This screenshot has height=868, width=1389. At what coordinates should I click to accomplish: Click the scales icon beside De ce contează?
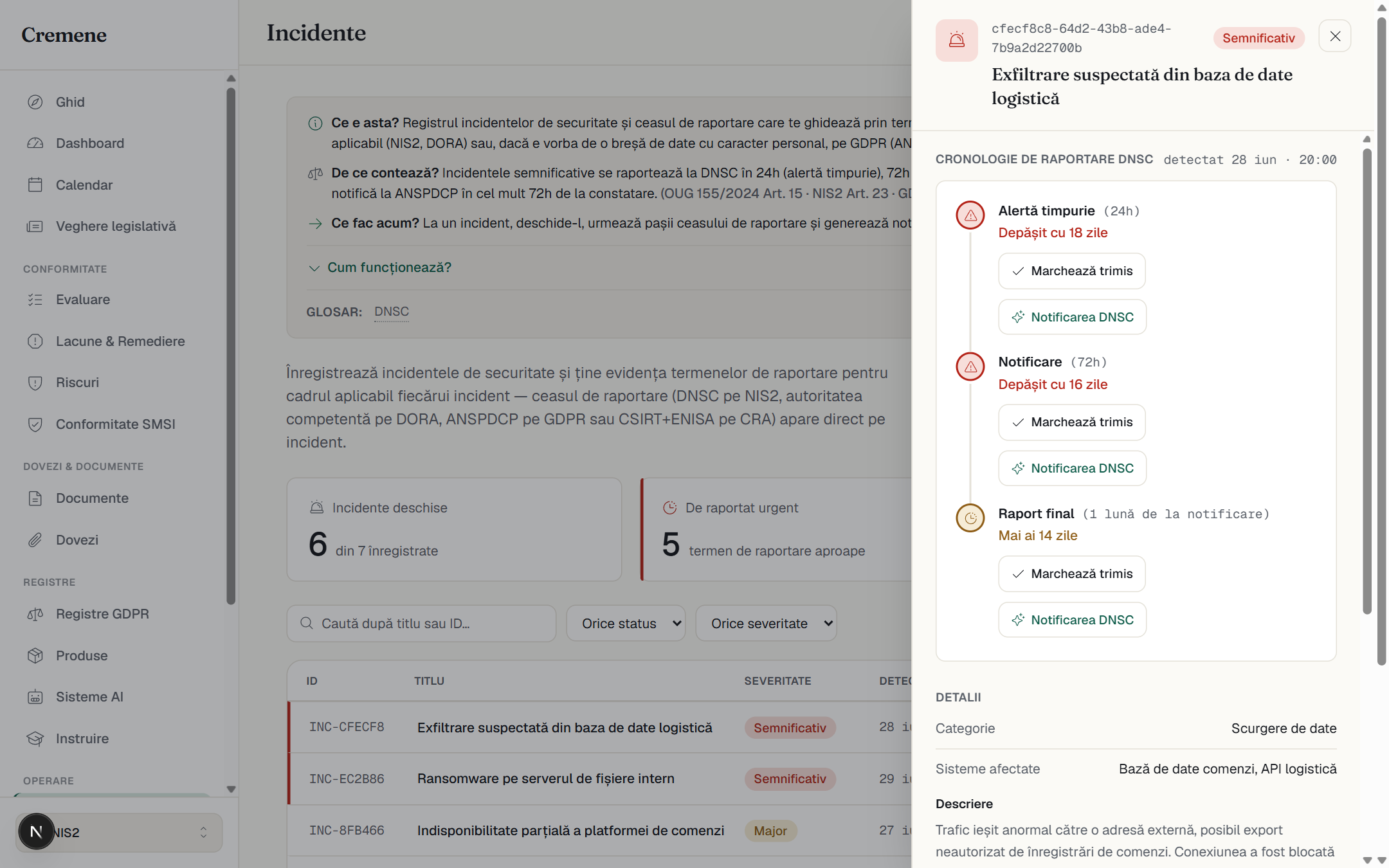[315, 174]
